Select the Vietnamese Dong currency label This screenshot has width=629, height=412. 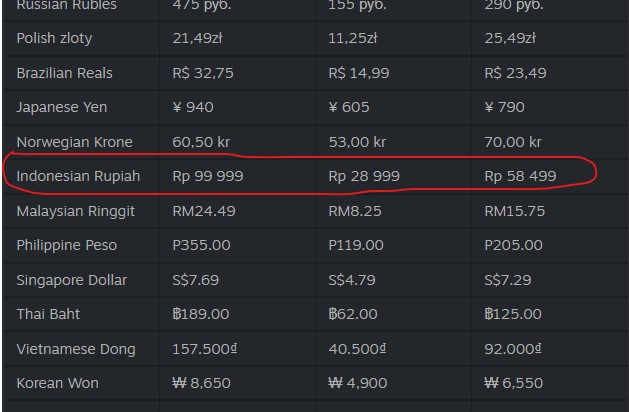(76, 349)
